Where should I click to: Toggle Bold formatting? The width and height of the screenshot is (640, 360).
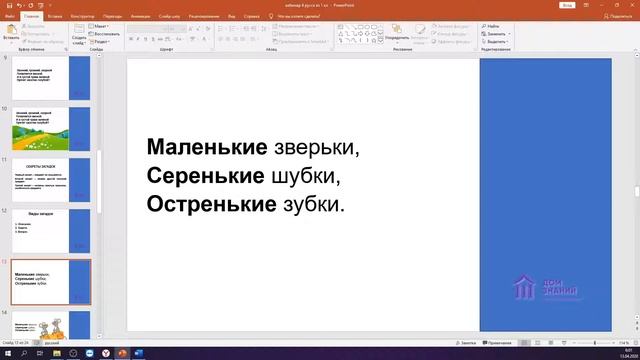(x=131, y=39)
